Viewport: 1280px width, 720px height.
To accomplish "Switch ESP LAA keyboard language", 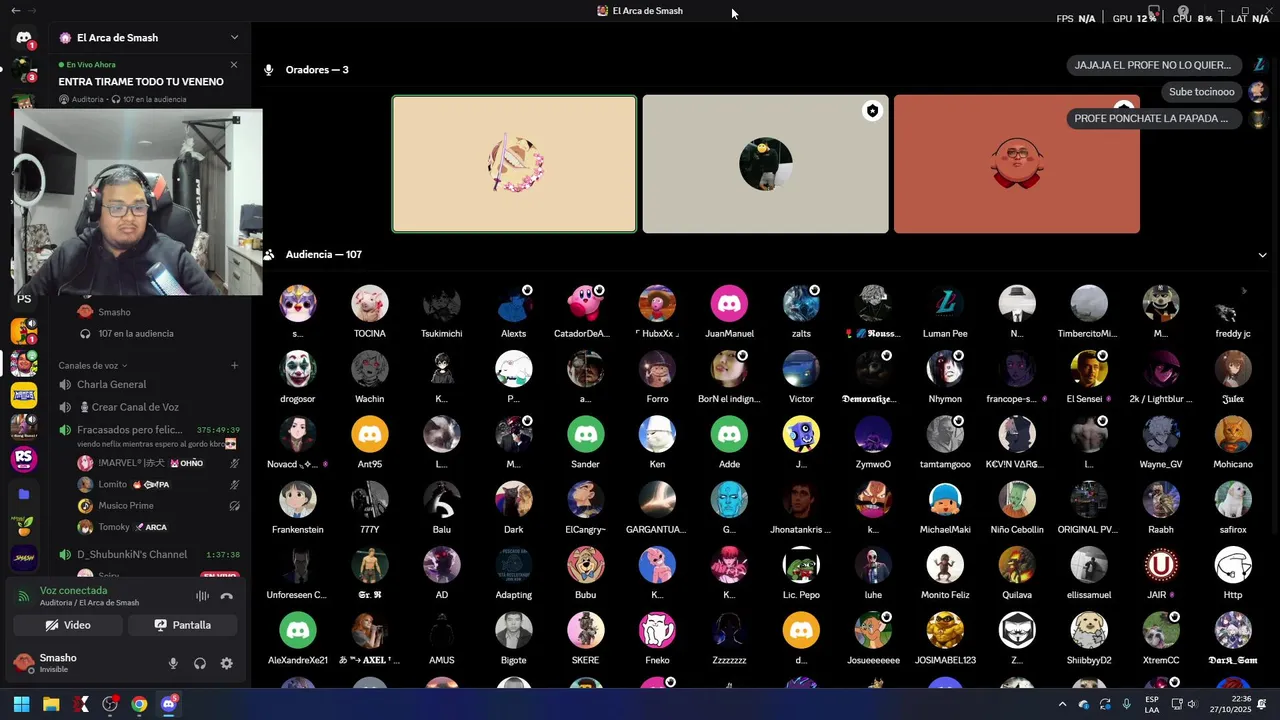I will pyautogui.click(x=1152, y=704).
